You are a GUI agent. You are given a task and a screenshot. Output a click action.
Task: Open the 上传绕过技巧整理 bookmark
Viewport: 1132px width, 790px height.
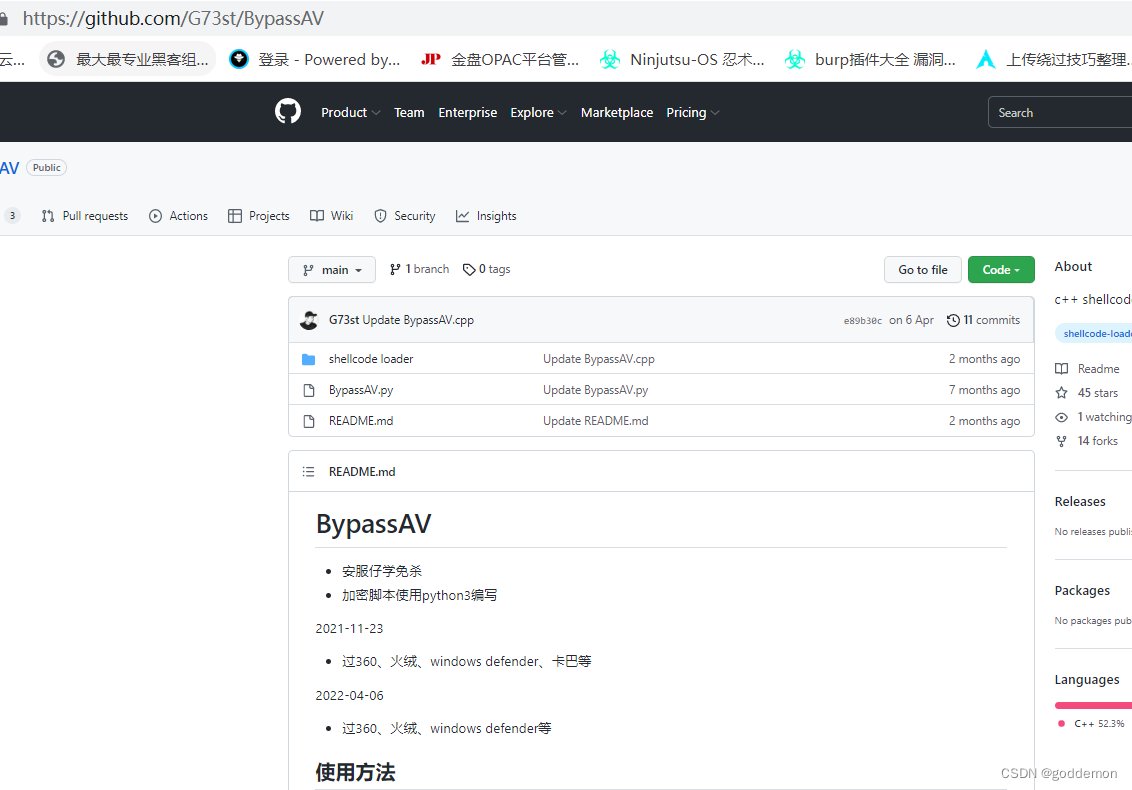tap(1054, 59)
